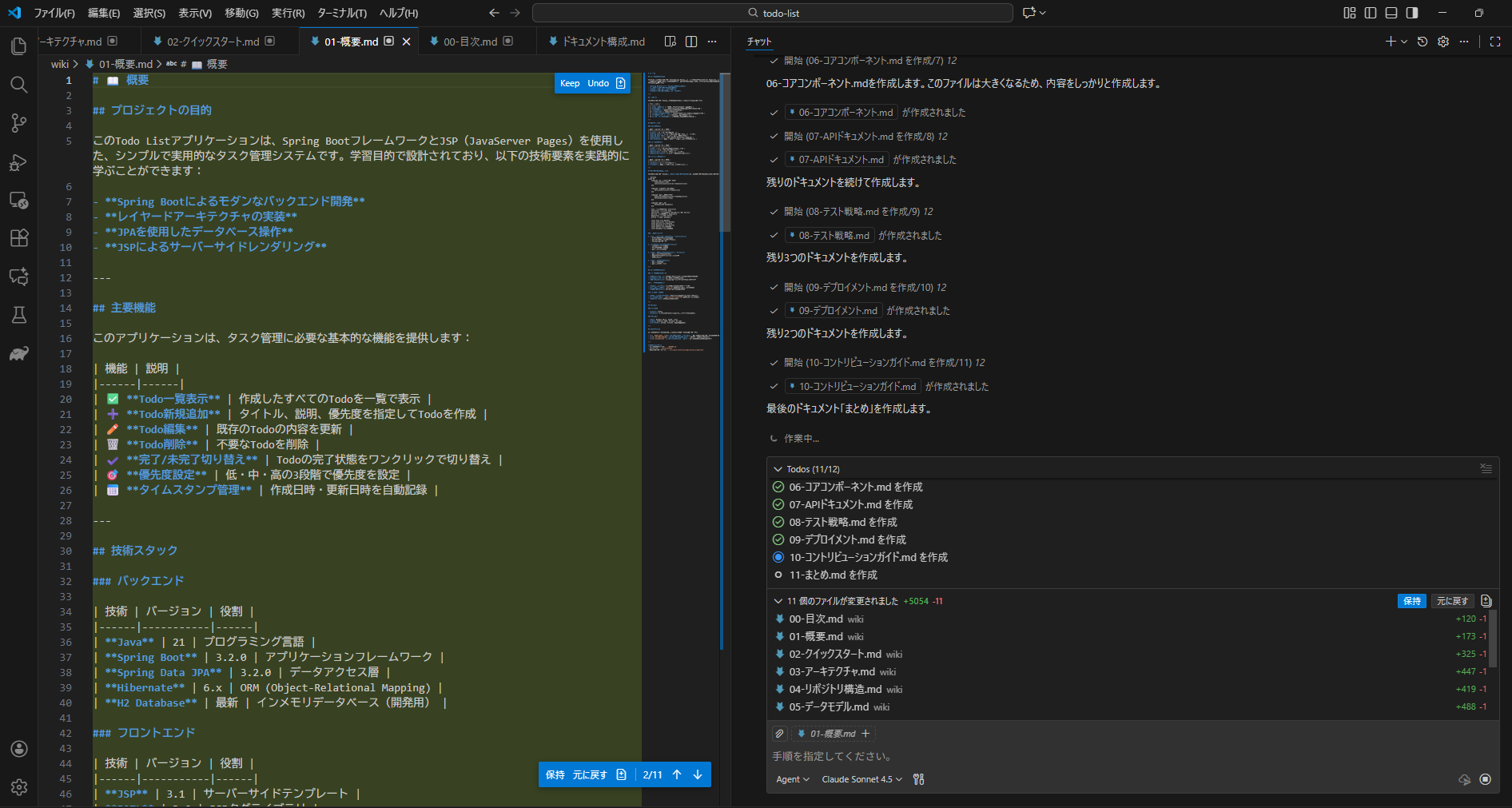
Task: Open the Testing (beaker) view
Action: 19,315
